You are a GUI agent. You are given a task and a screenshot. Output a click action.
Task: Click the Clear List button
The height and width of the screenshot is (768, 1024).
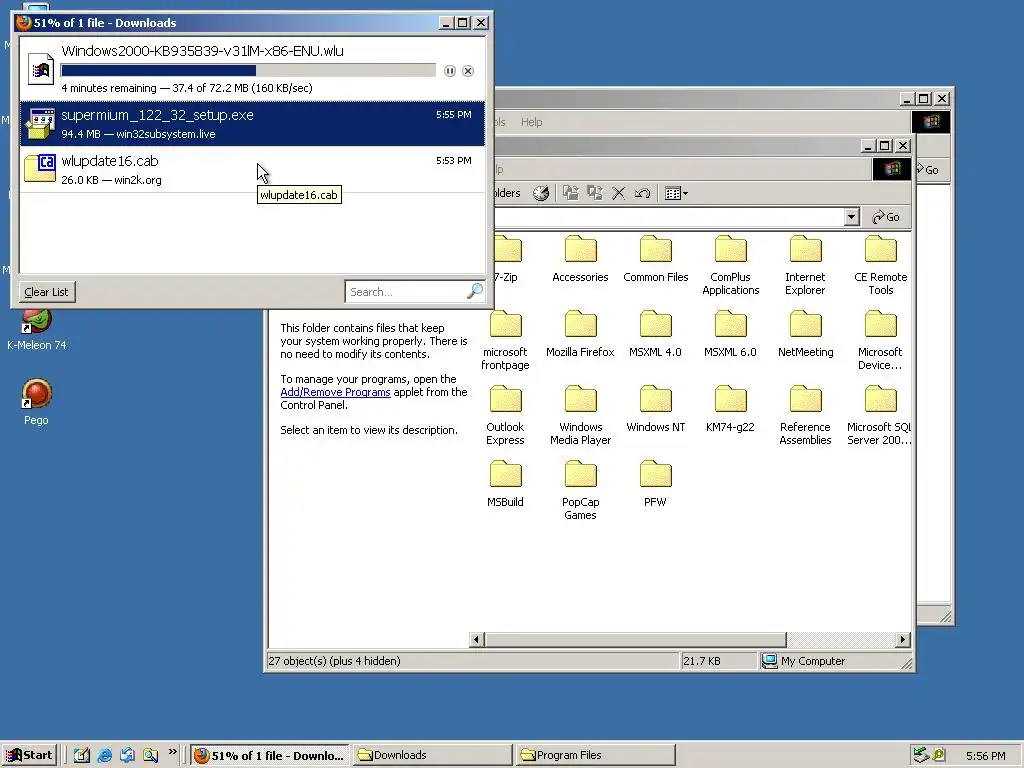[x=47, y=292]
